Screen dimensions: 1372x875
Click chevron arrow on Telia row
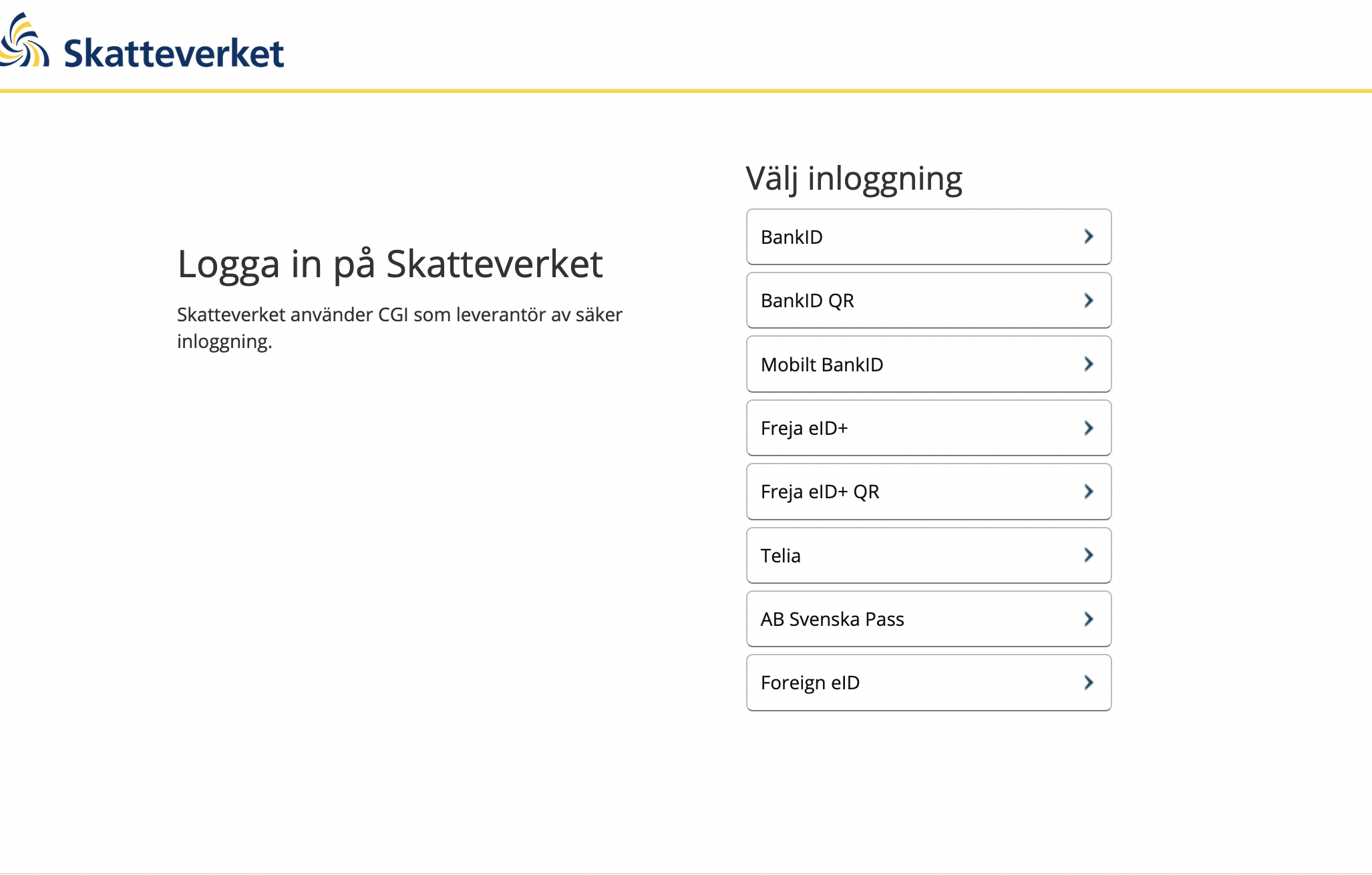tap(1088, 555)
